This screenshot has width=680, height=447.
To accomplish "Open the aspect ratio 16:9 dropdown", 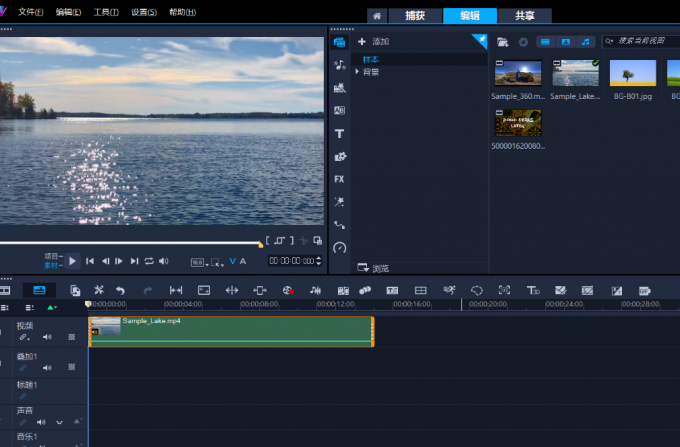I will [198, 262].
